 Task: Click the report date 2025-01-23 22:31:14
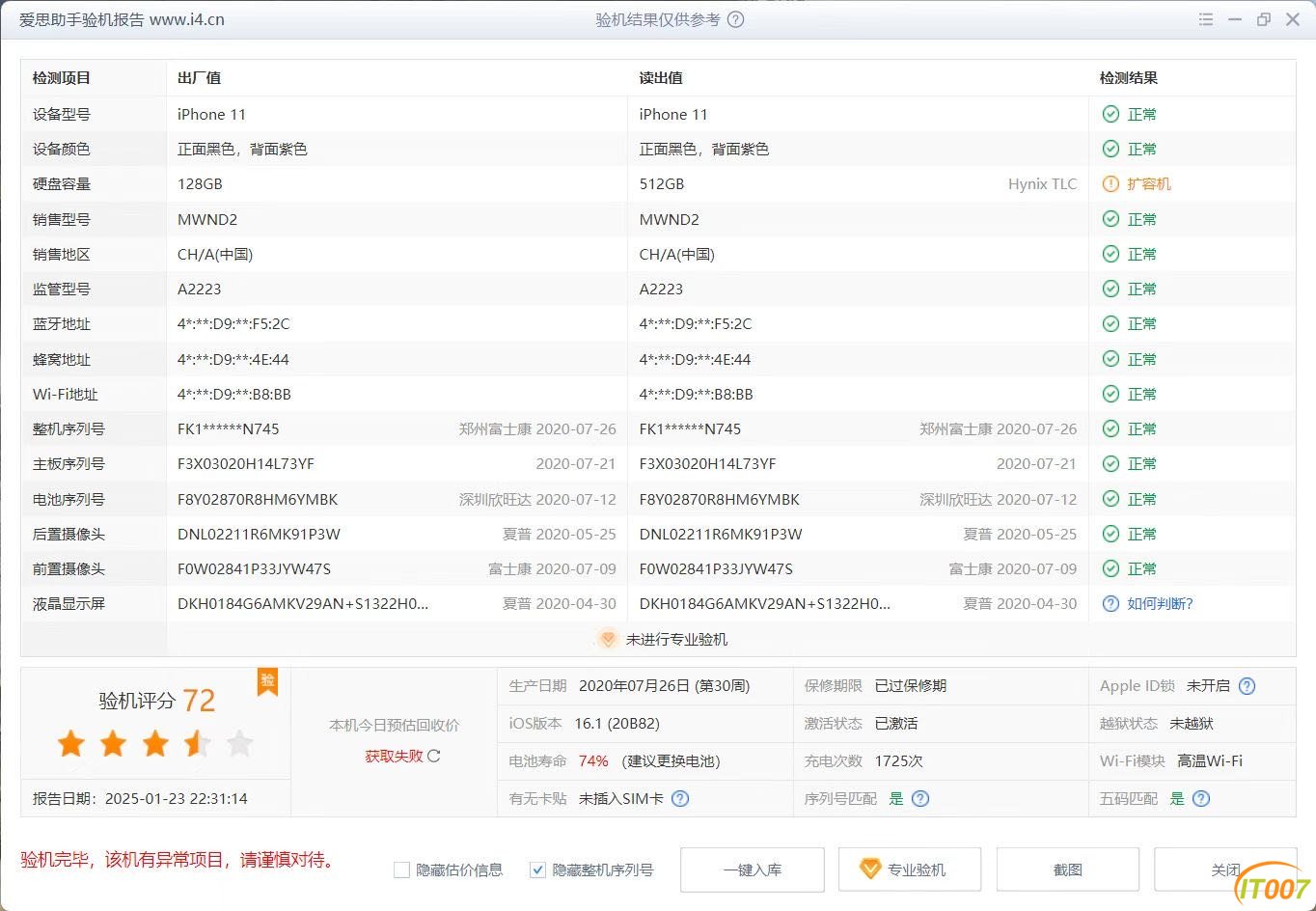click(177, 798)
